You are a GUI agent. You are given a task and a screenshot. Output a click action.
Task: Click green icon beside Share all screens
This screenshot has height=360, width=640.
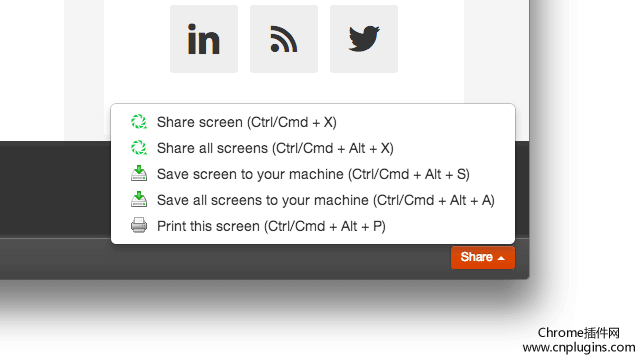point(139,148)
